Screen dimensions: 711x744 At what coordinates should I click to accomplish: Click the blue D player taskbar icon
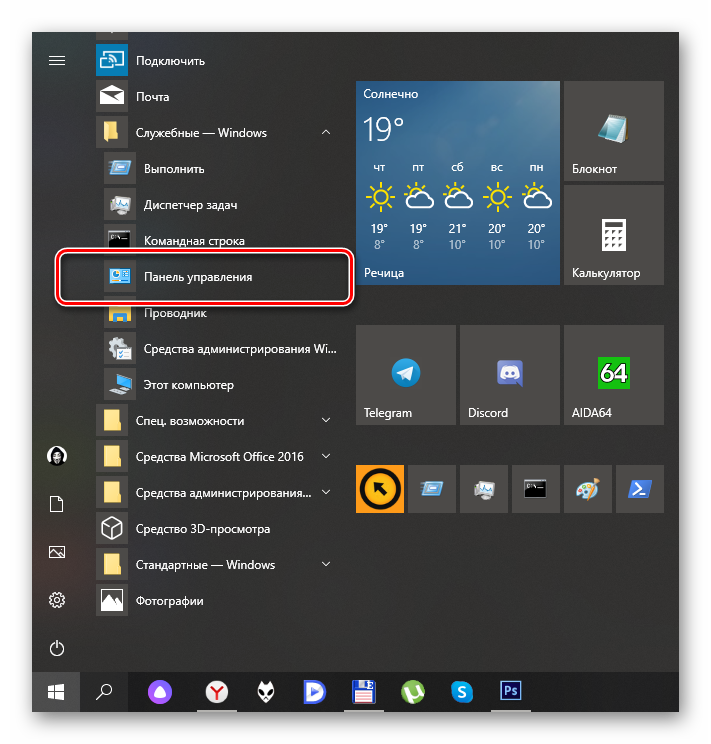click(315, 692)
